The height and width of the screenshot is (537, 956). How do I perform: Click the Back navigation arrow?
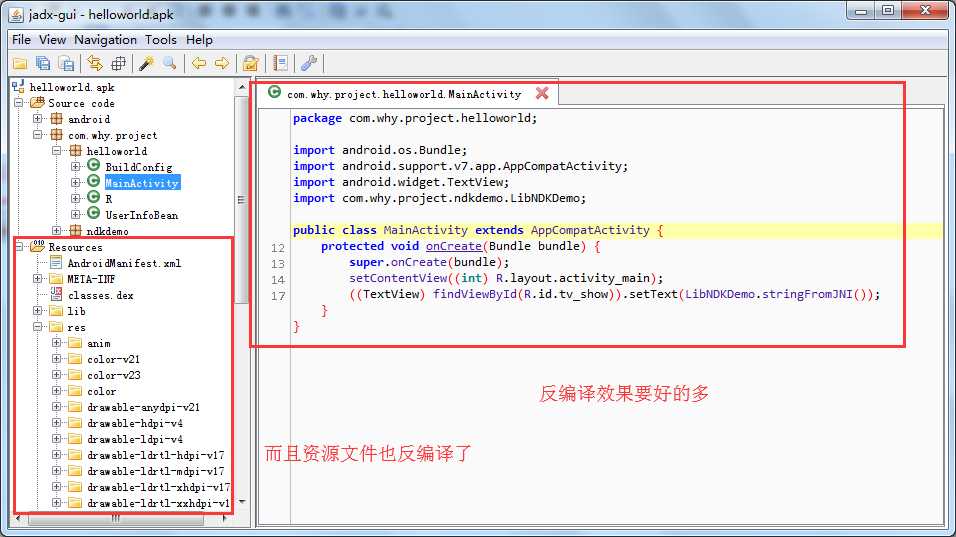[199, 63]
